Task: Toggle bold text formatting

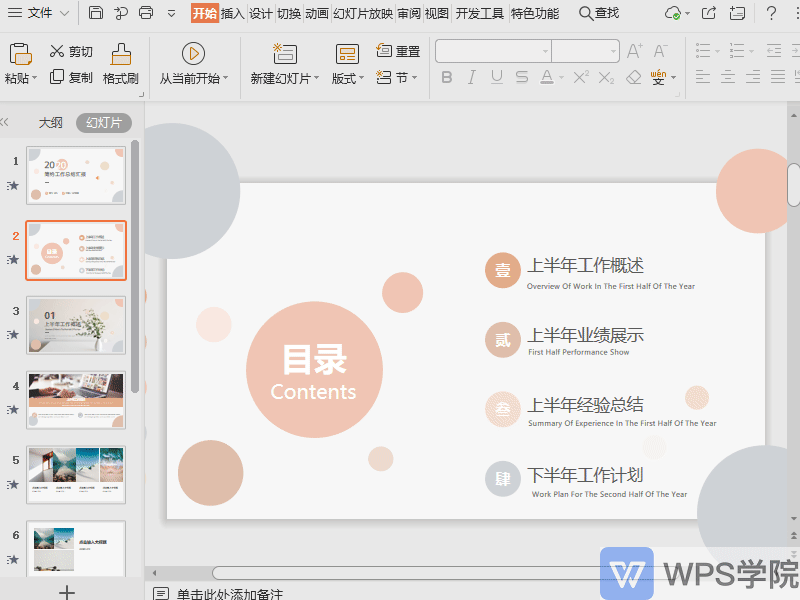Action: pos(446,77)
